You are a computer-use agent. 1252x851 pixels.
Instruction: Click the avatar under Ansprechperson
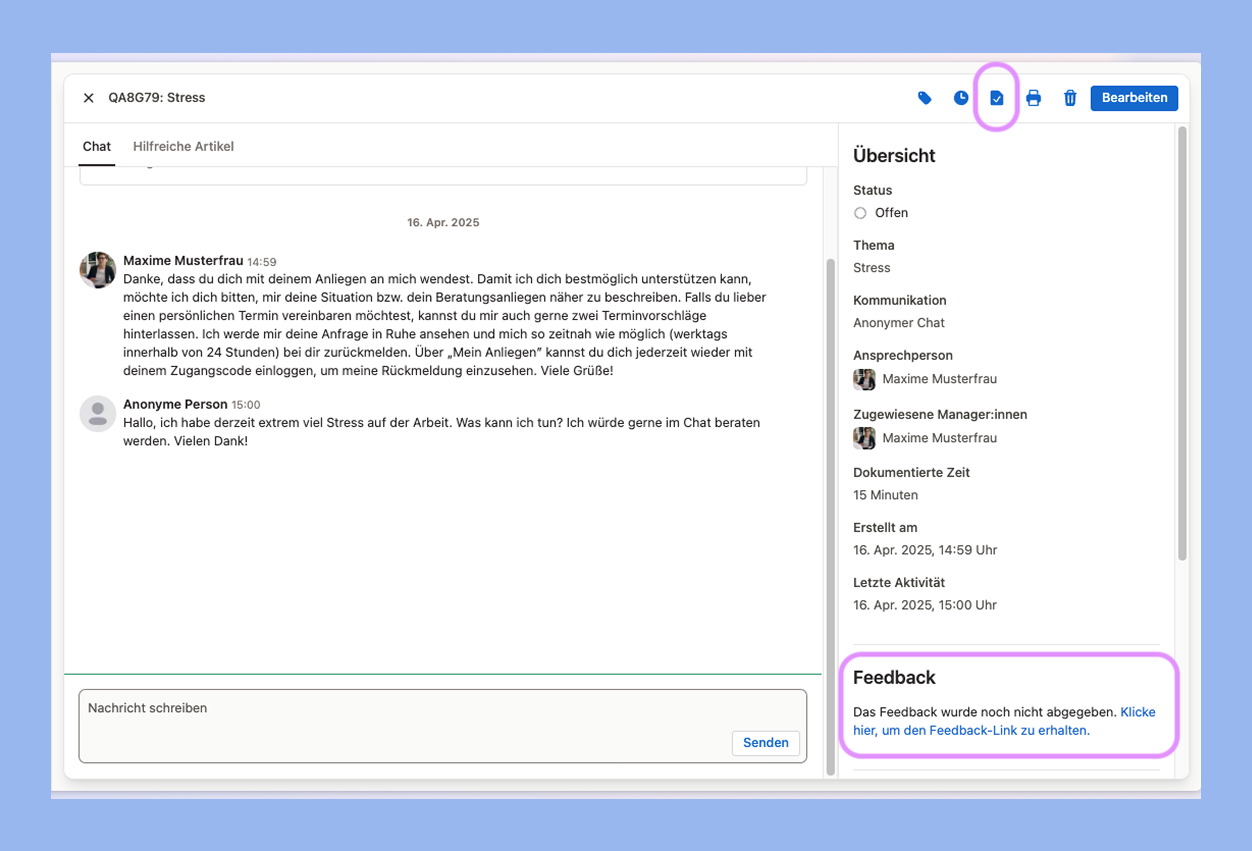tap(864, 379)
